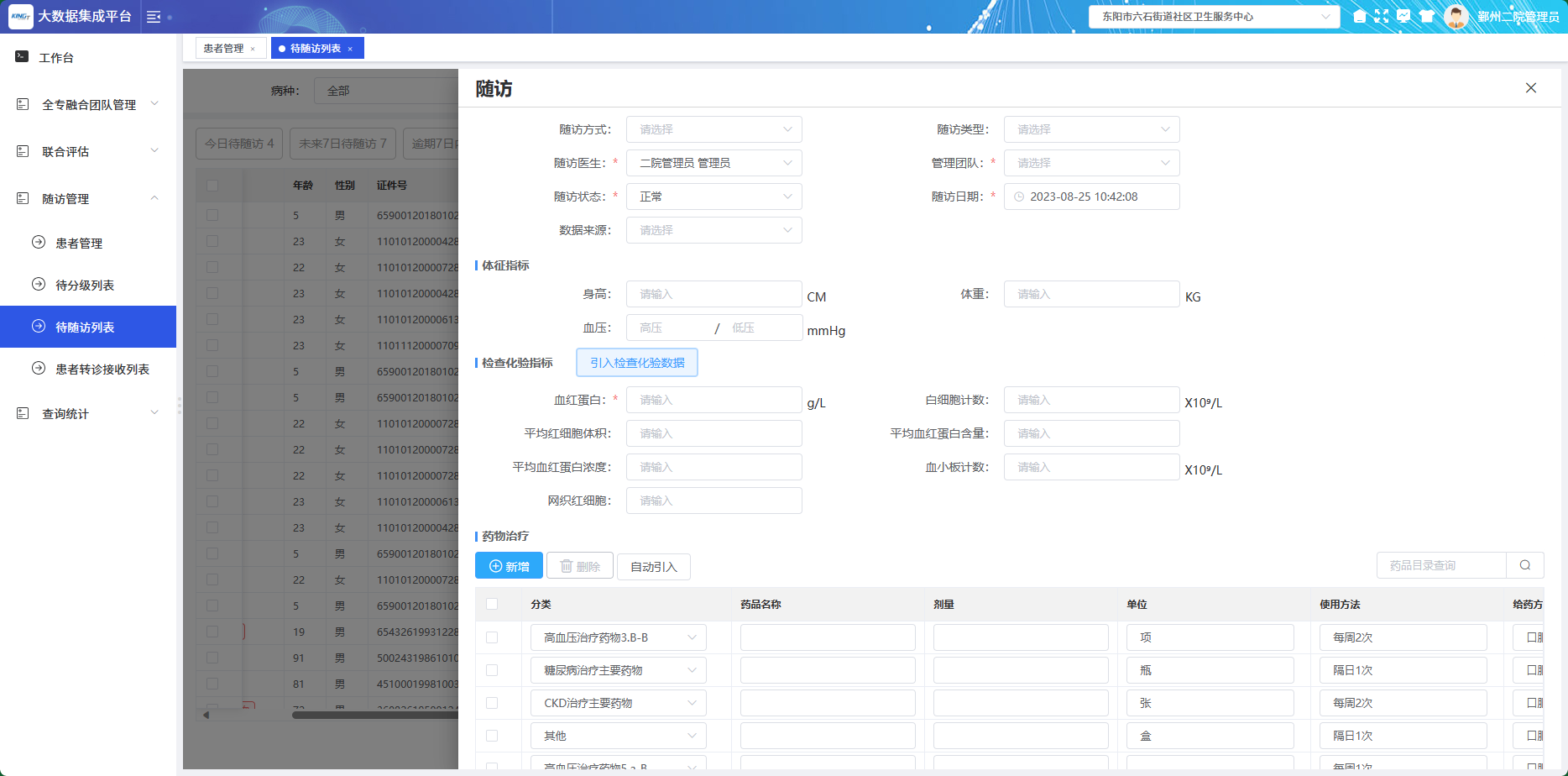Collapse the sidebar with the menu-fold icon

click(154, 17)
